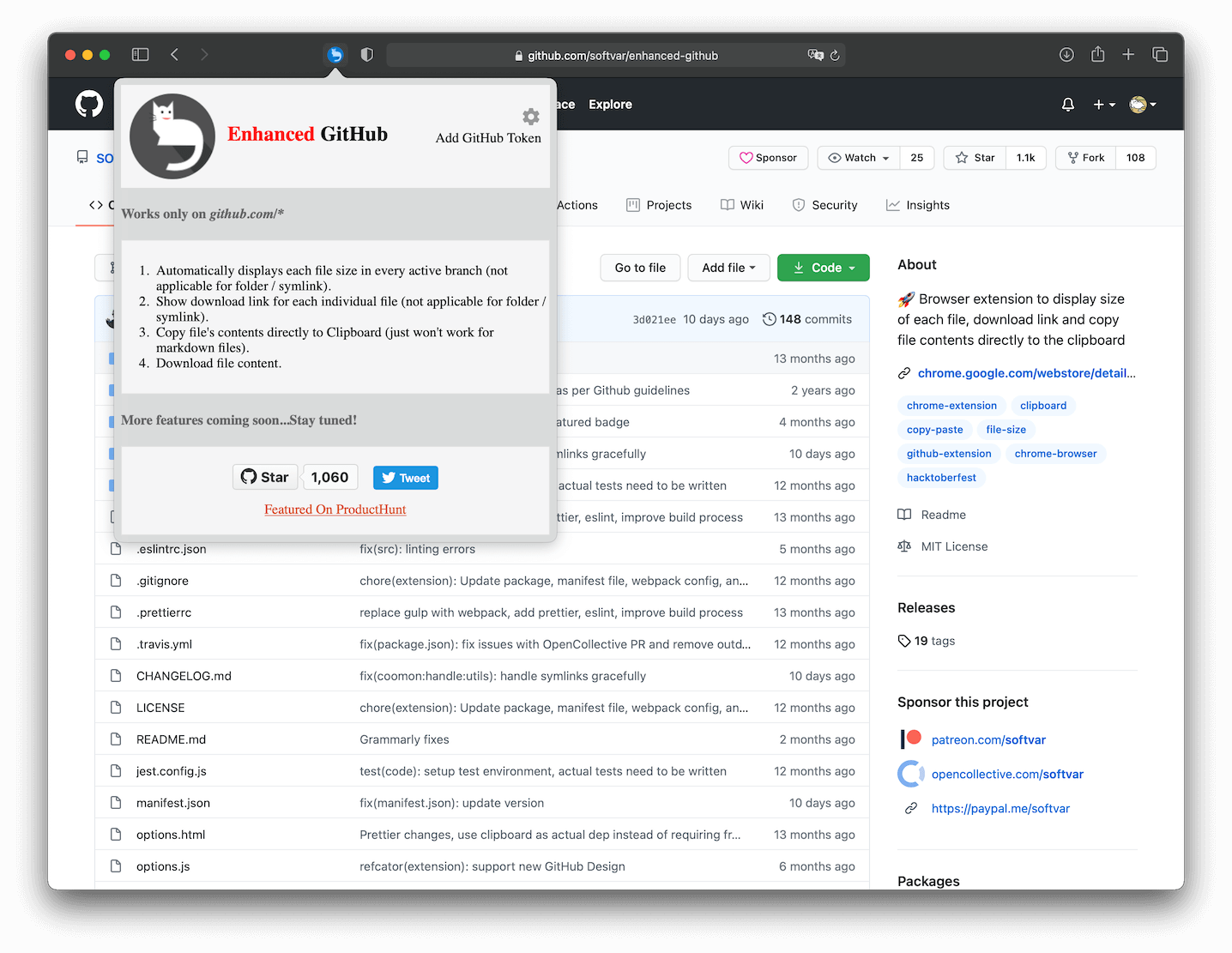1232x953 pixels.
Task: Expand the plus create-new dropdown
Action: click(1104, 105)
